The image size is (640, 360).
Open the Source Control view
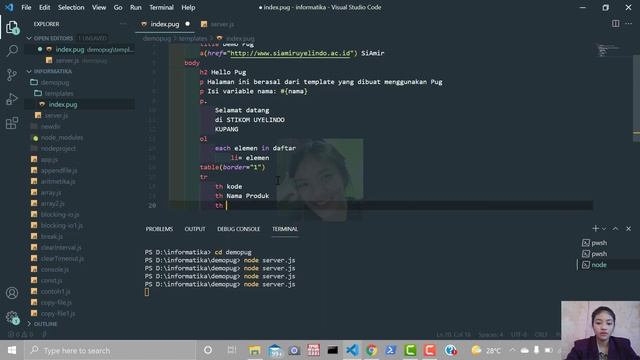point(12,75)
